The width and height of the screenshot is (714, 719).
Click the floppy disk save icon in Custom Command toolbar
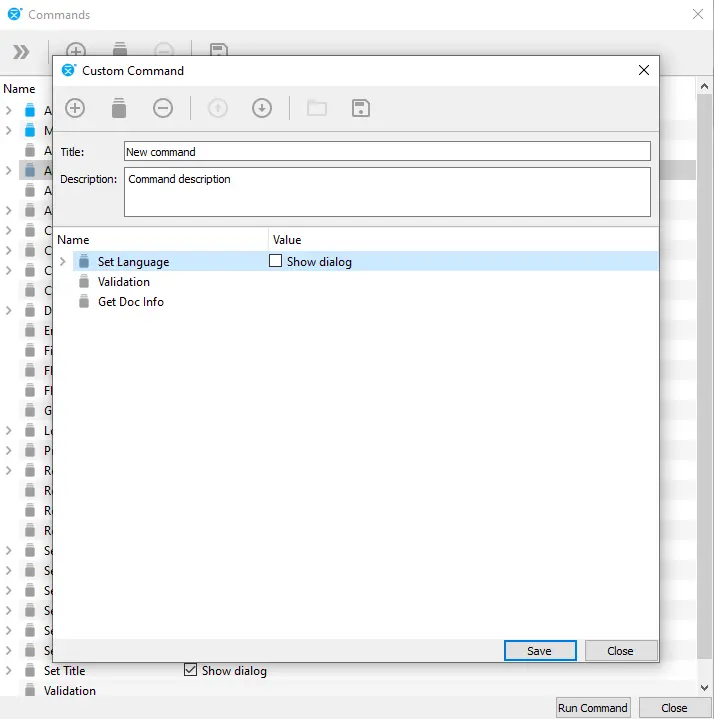click(361, 108)
